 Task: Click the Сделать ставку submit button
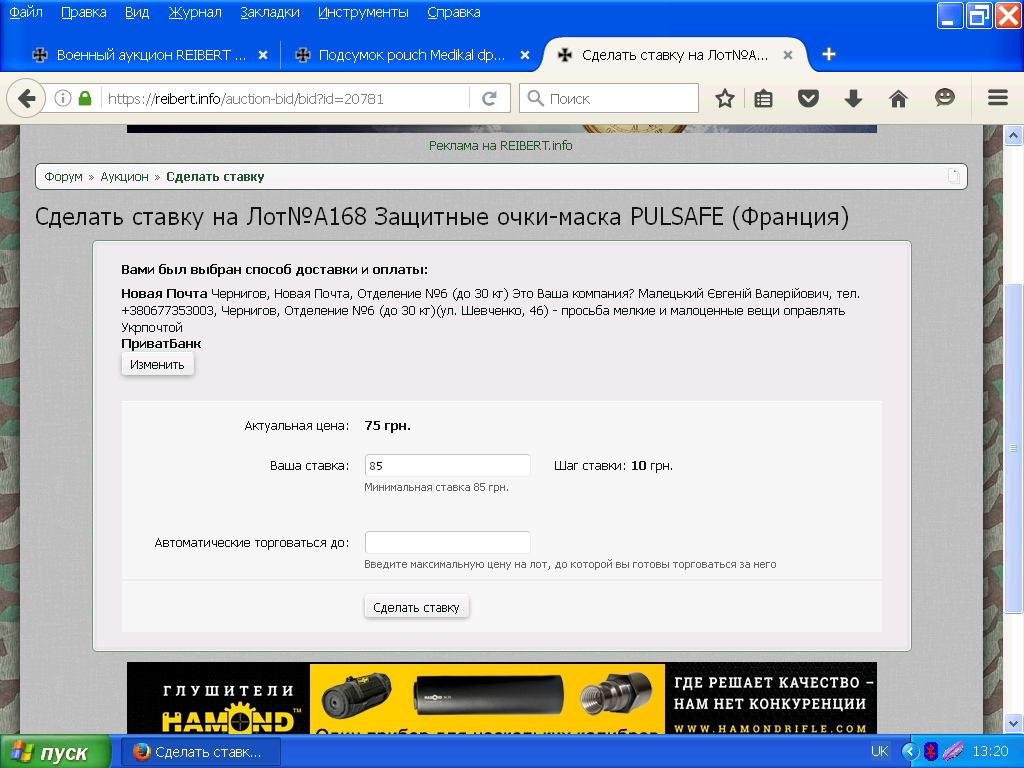pyautogui.click(x=416, y=607)
